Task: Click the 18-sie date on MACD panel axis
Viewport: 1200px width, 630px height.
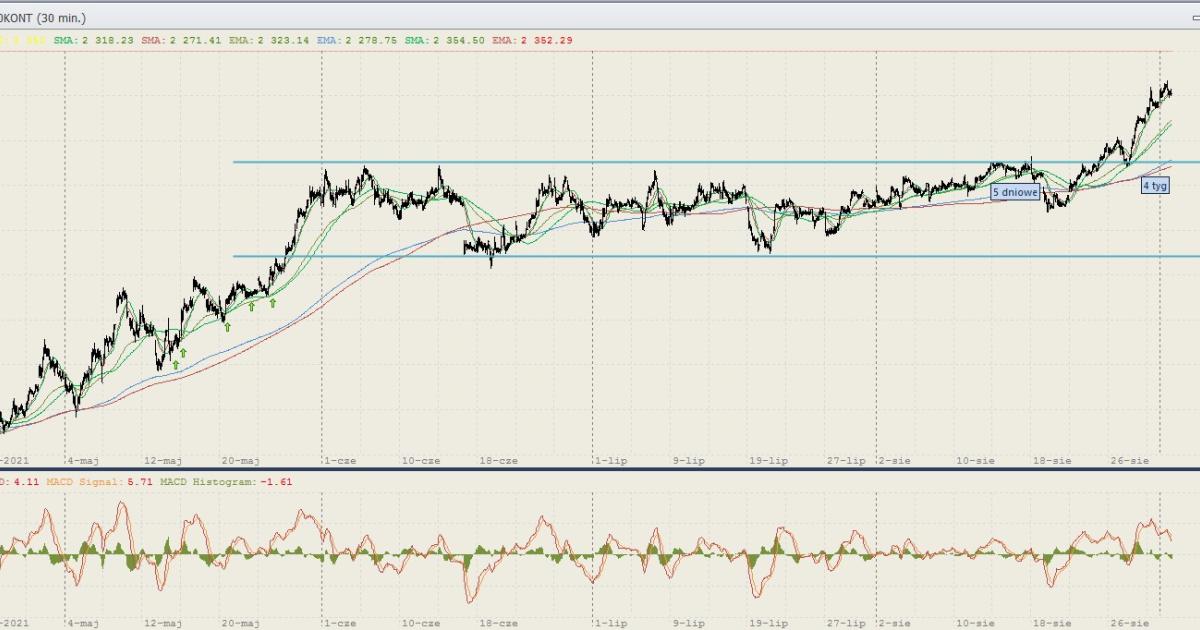Action: point(1051,622)
